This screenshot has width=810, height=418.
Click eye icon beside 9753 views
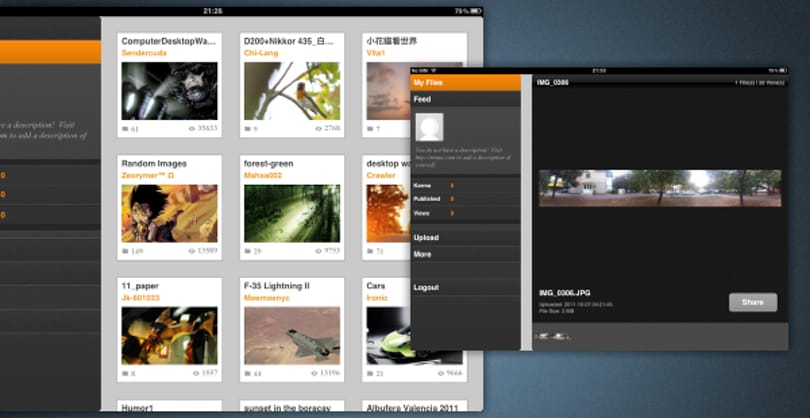[318, 251]
